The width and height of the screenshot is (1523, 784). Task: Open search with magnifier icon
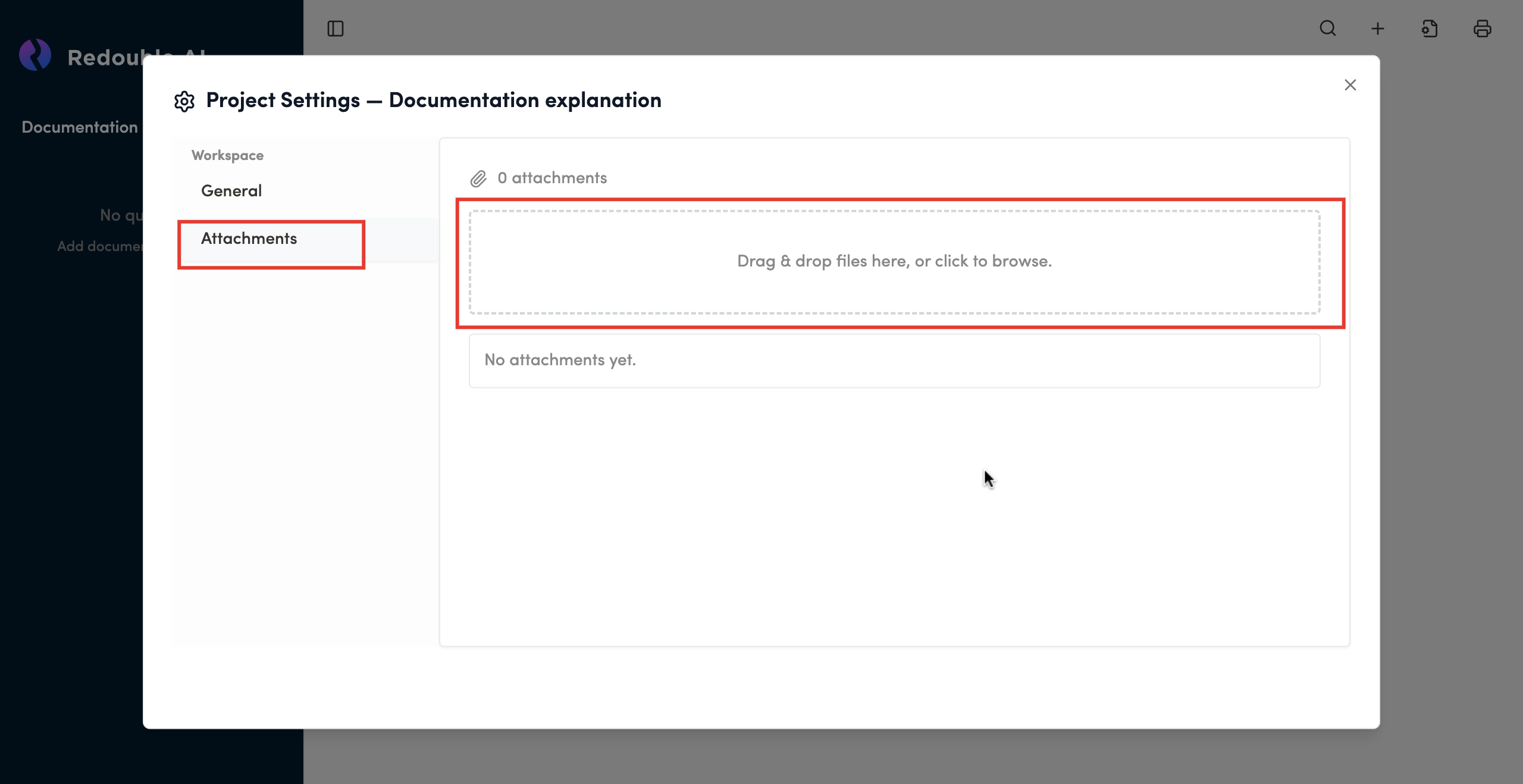pos(1327,29)
